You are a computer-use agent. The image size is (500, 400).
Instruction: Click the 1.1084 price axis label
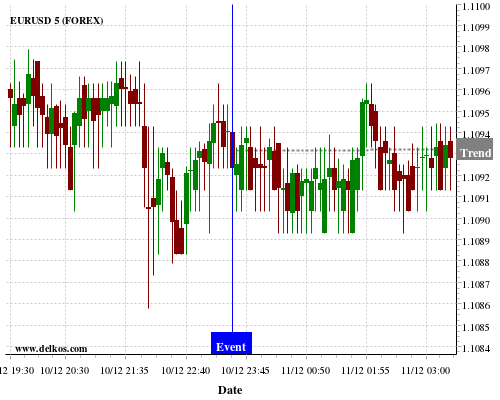[476, 349]
